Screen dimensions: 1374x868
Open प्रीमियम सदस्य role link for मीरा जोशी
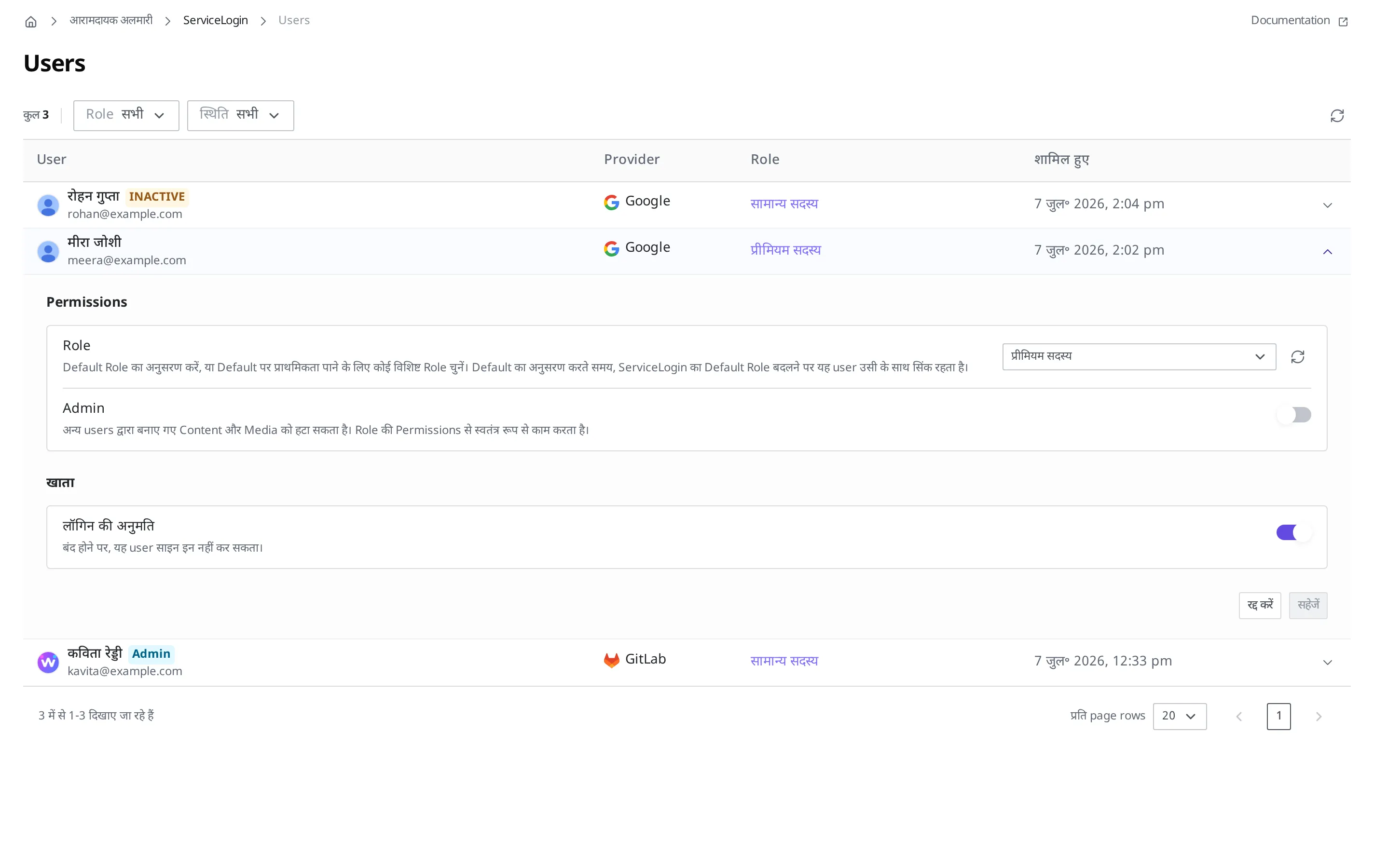point(786,250)
